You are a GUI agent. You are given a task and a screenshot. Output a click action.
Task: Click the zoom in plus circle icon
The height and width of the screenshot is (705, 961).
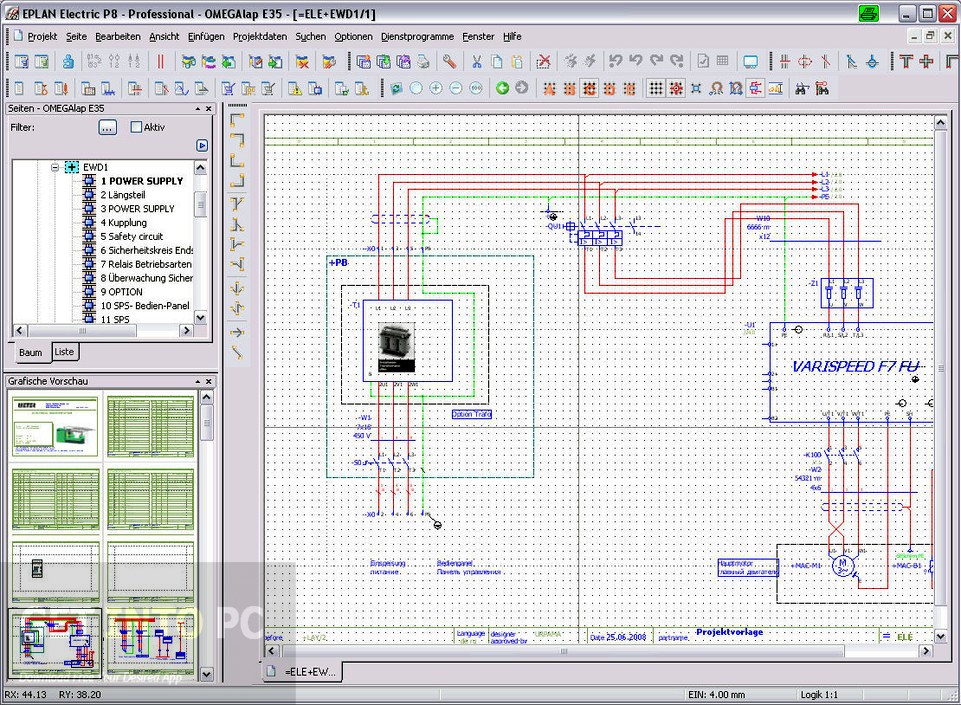436,88
